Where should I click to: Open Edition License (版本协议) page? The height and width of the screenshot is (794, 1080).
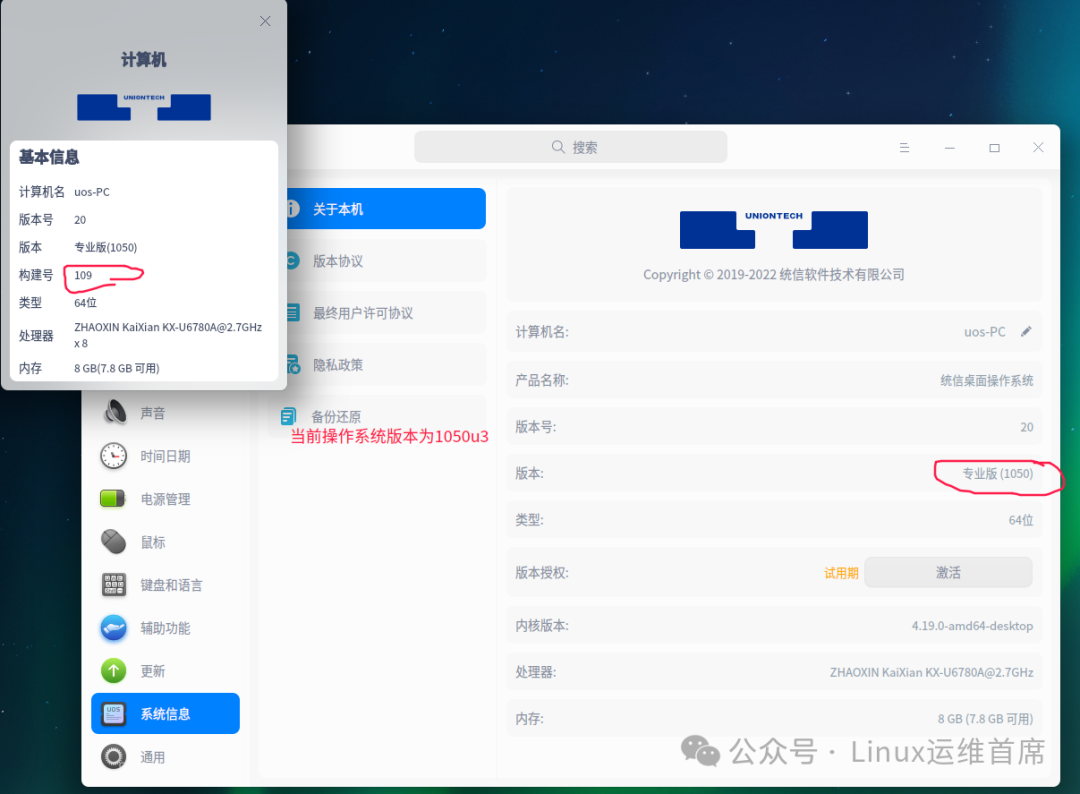[386, 261]
